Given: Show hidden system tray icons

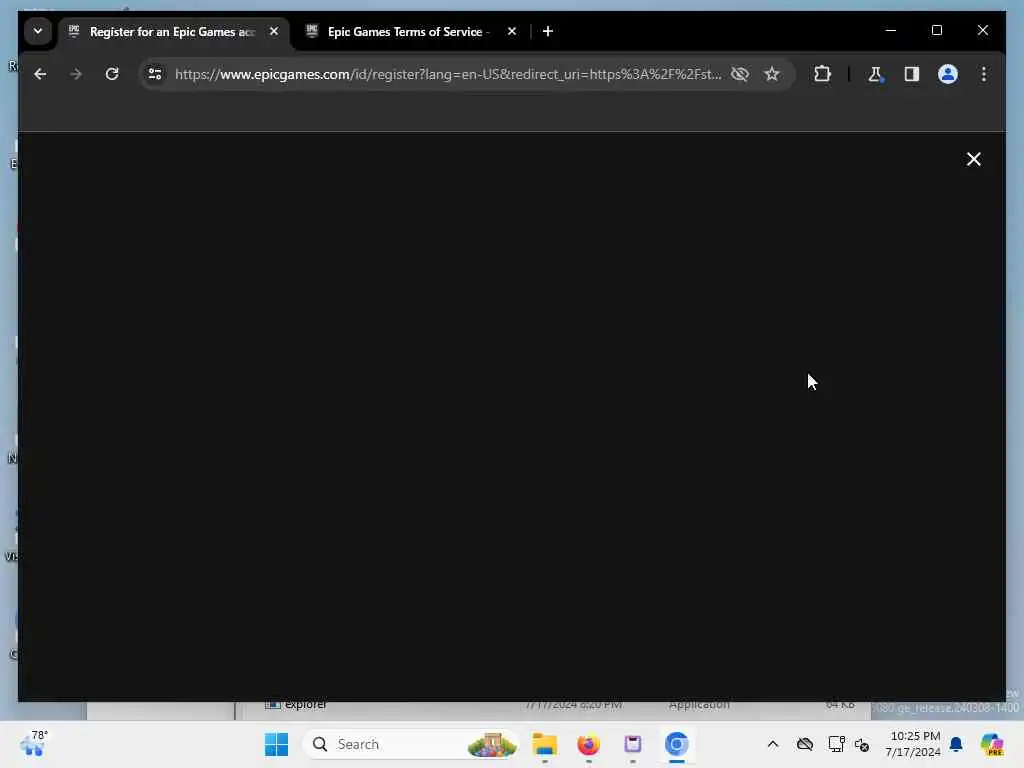Looking at the screenshot, I should point(773,744).
